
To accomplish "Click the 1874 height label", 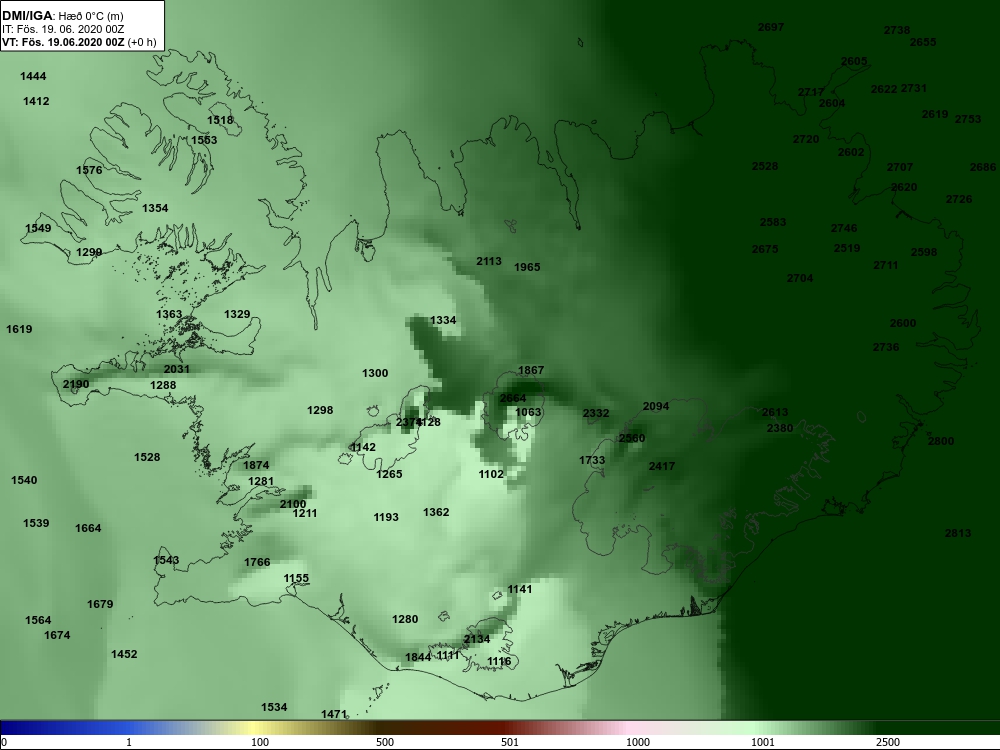I will pyautogui.click(x=256, y=466).
